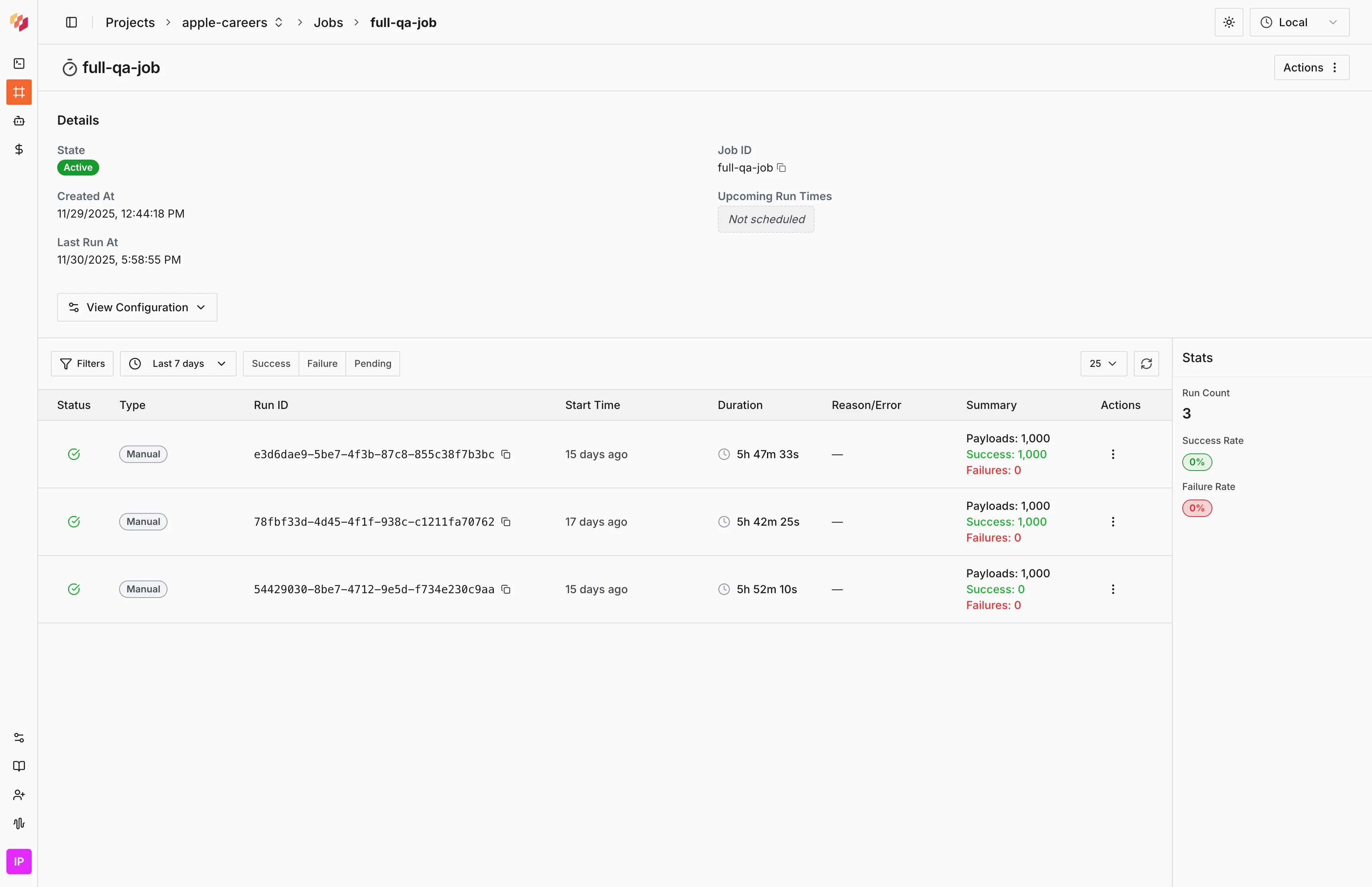Click success status icon of run 54429030
The image size is (1372, 887).
coord(74,589)
